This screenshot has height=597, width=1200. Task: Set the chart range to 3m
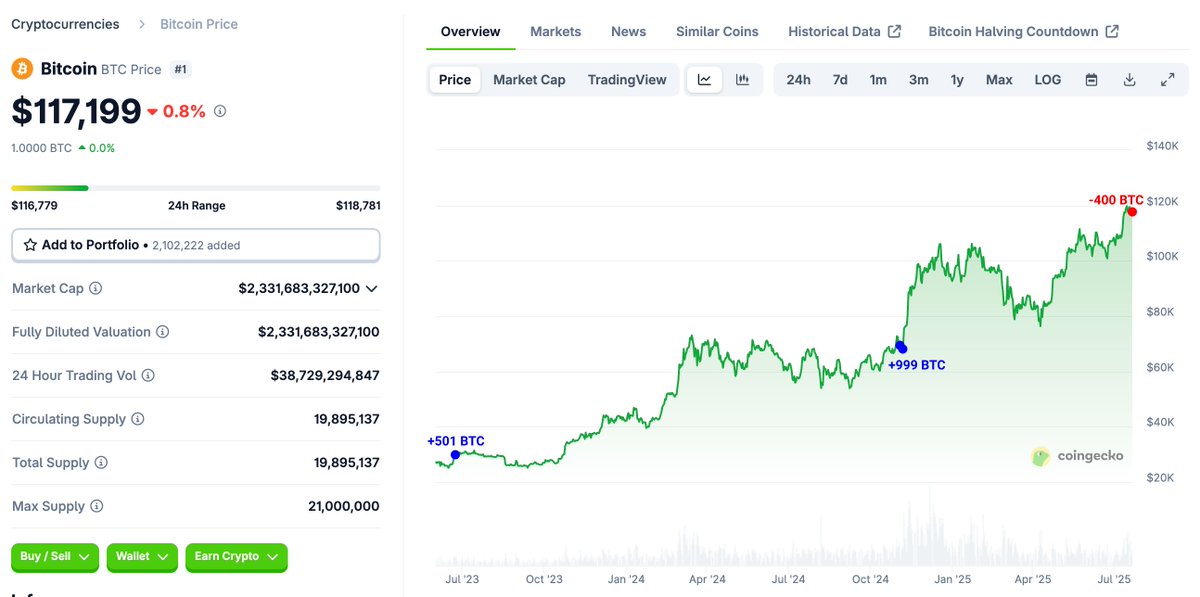coord(919,80)
